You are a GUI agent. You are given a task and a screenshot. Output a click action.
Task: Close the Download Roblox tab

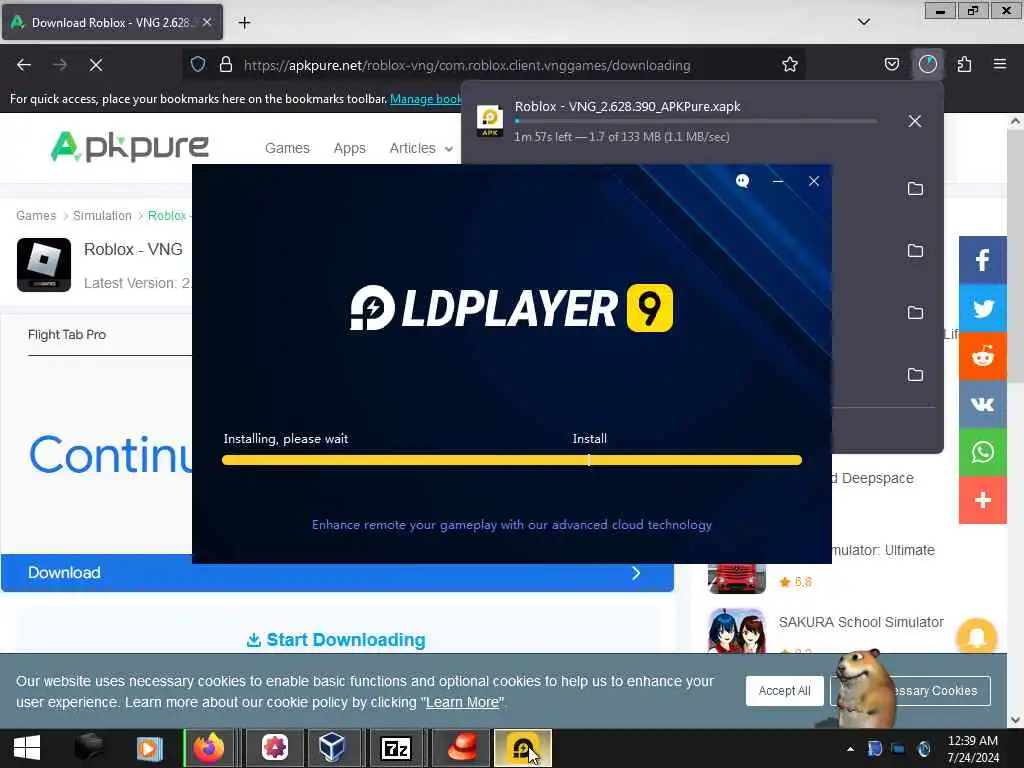pyautogui.click(x=206, y=23)
